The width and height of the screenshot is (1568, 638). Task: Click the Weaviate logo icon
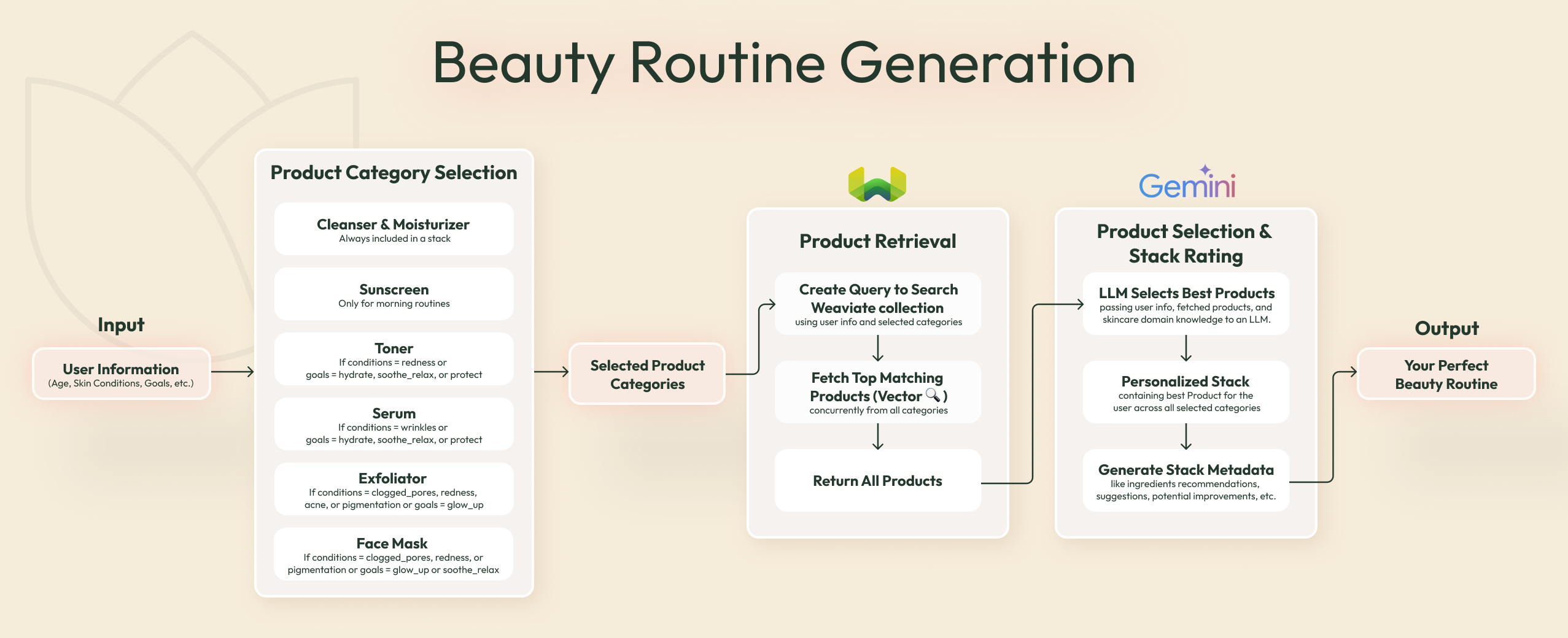coord(877,184)
